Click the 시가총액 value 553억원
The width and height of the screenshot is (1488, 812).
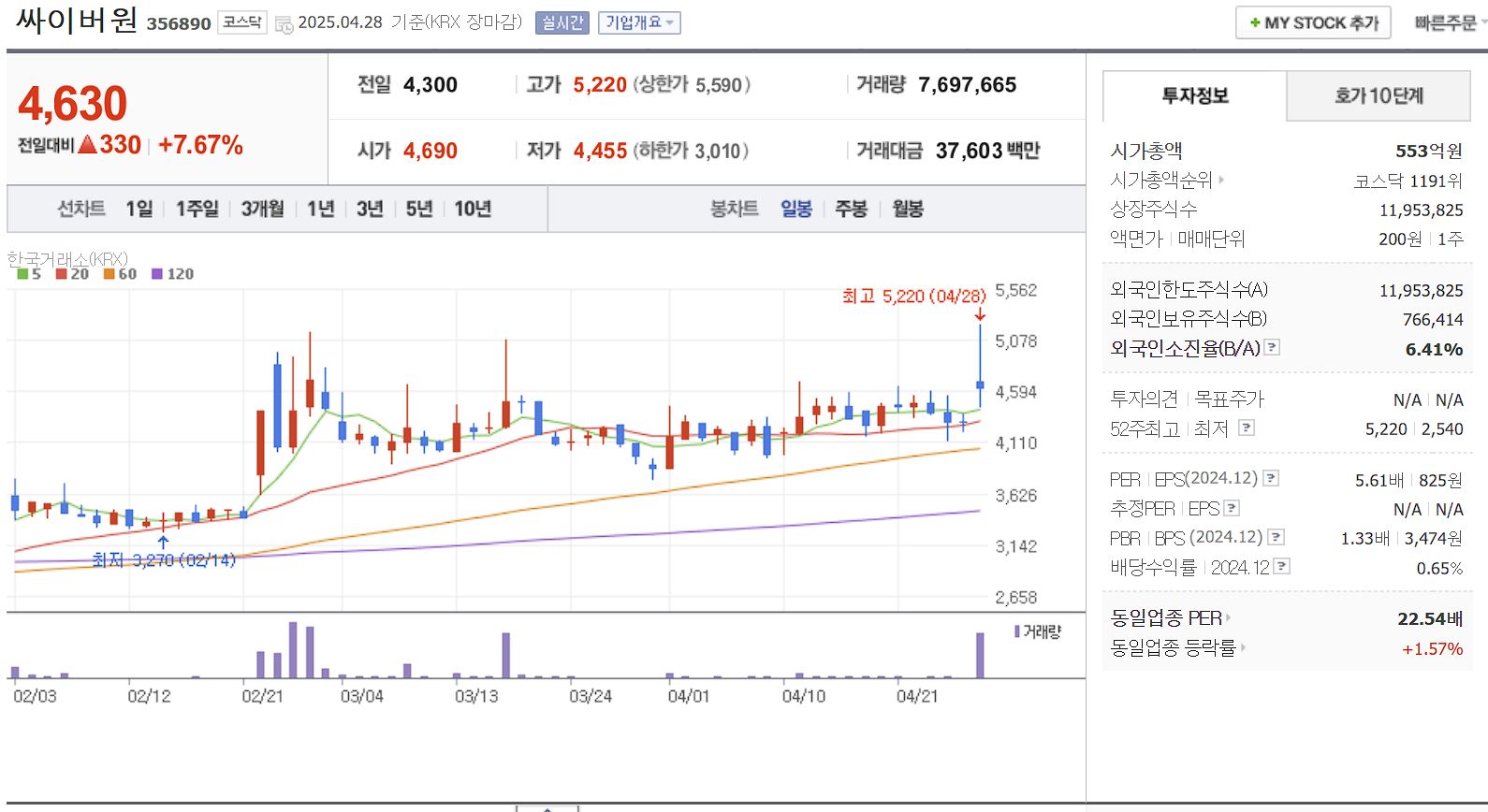[x=1429, y=151]
